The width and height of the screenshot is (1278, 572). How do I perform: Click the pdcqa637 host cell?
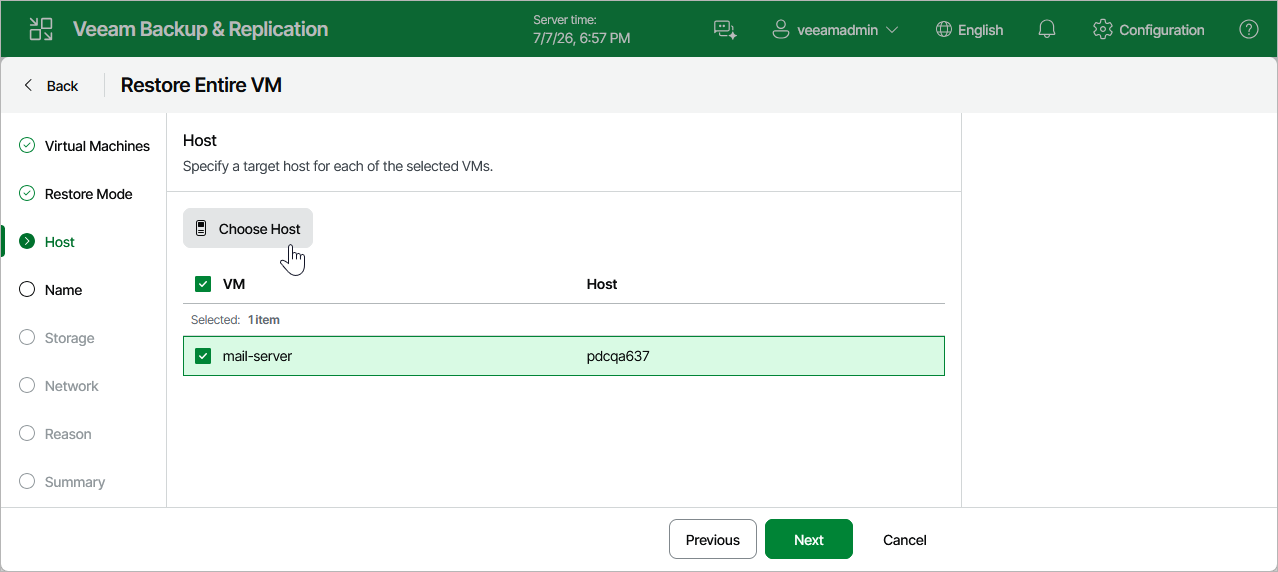point(618,356)
